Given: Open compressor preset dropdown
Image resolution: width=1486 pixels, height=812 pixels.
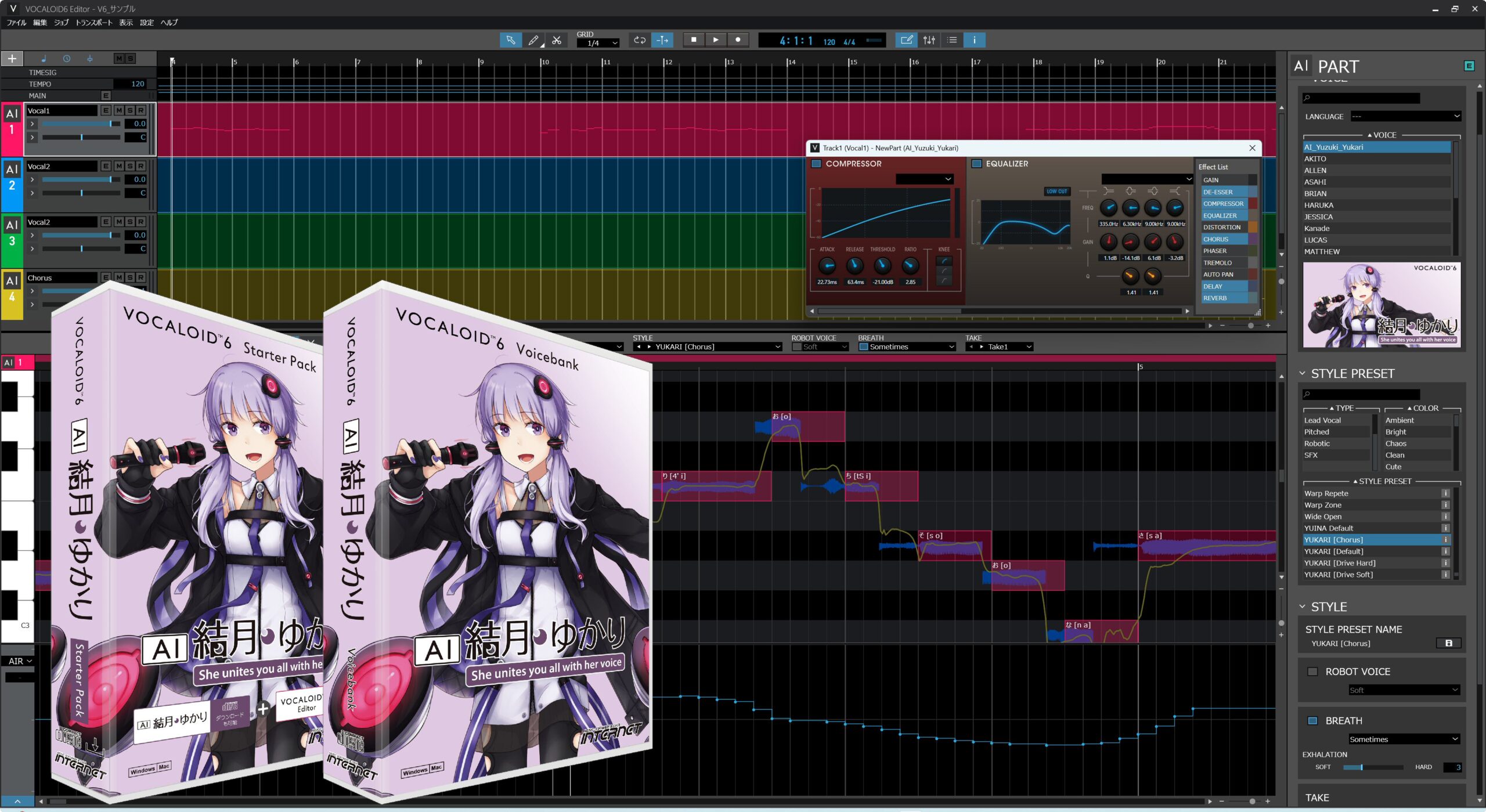Looking at the screenshot, I should coord(924,179).
